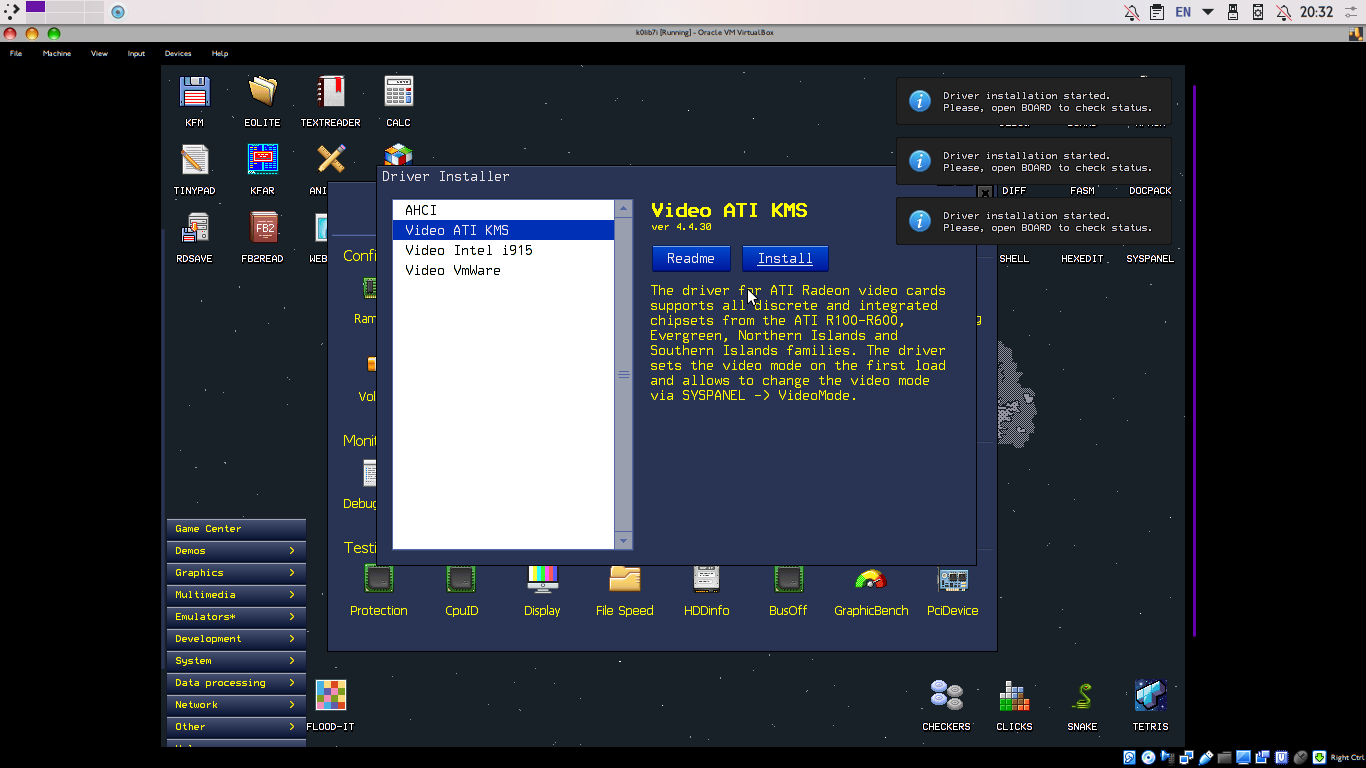Viewport: 1366px width, 768px height.
Task: Expand the Emulators submenu
Action: pos(236,617)
